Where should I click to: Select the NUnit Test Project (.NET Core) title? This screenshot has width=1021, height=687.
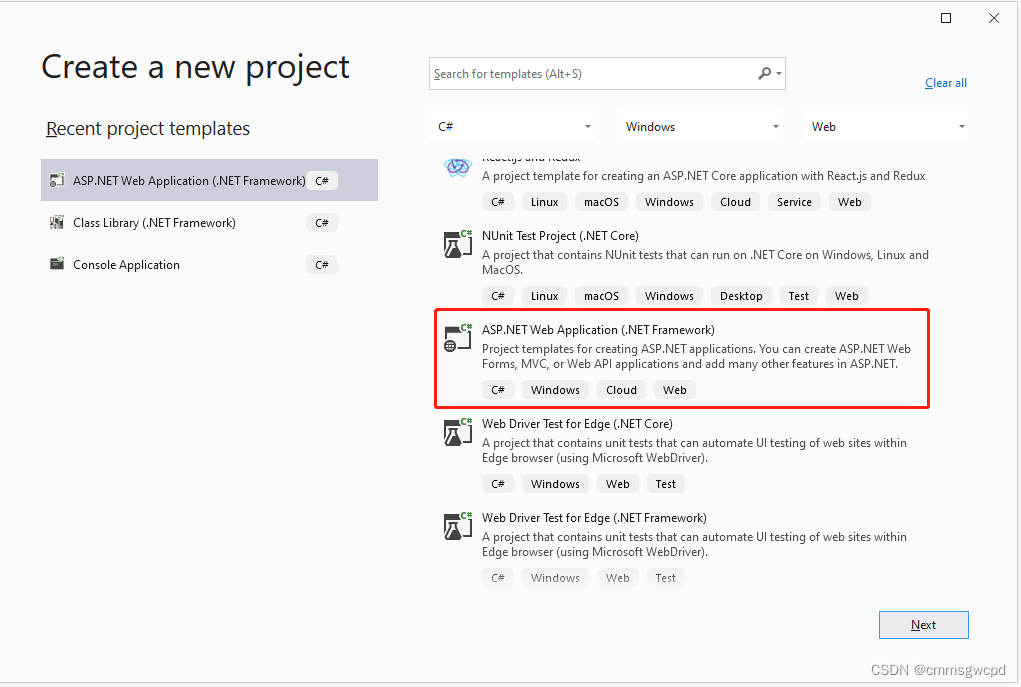560,236
